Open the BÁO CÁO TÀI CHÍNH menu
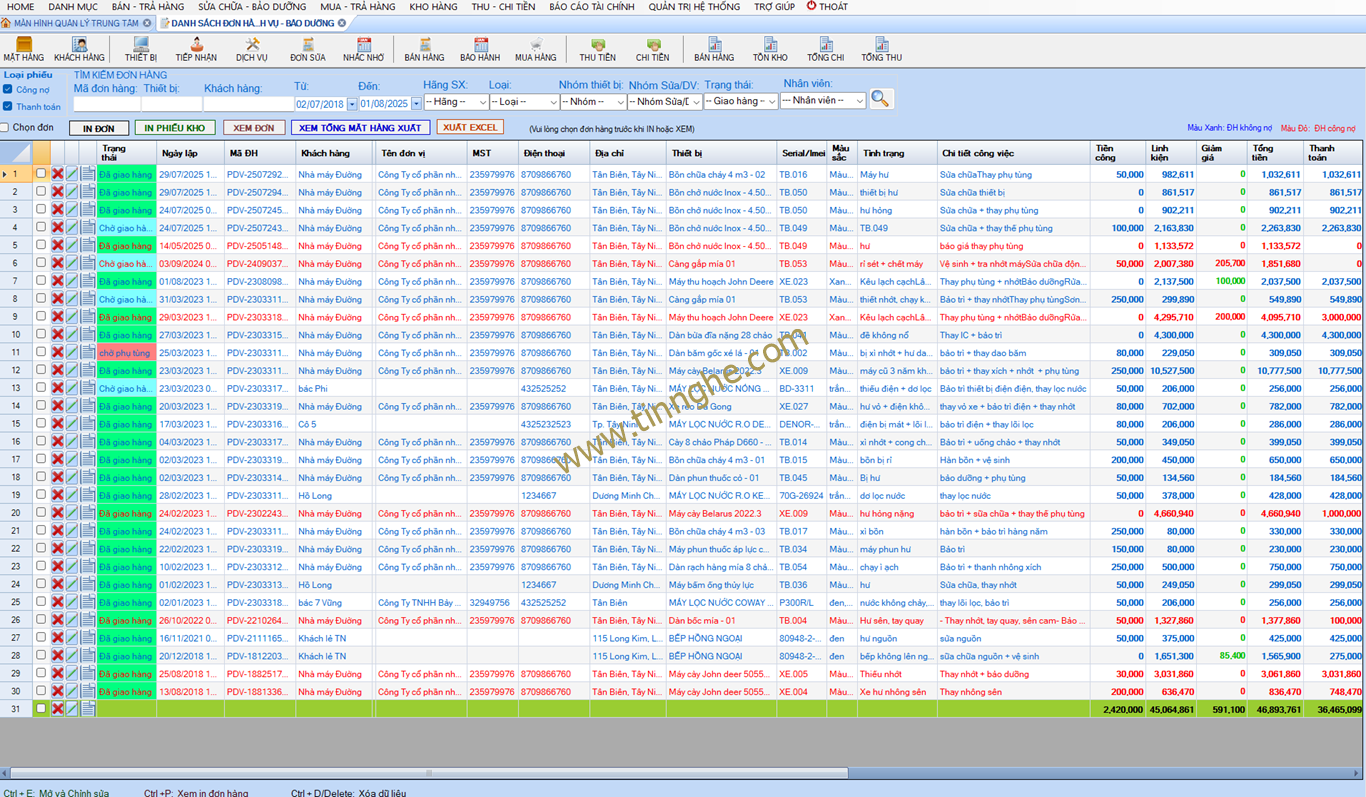This screenshot has height=797, width=1366. (x=592, y=7)
